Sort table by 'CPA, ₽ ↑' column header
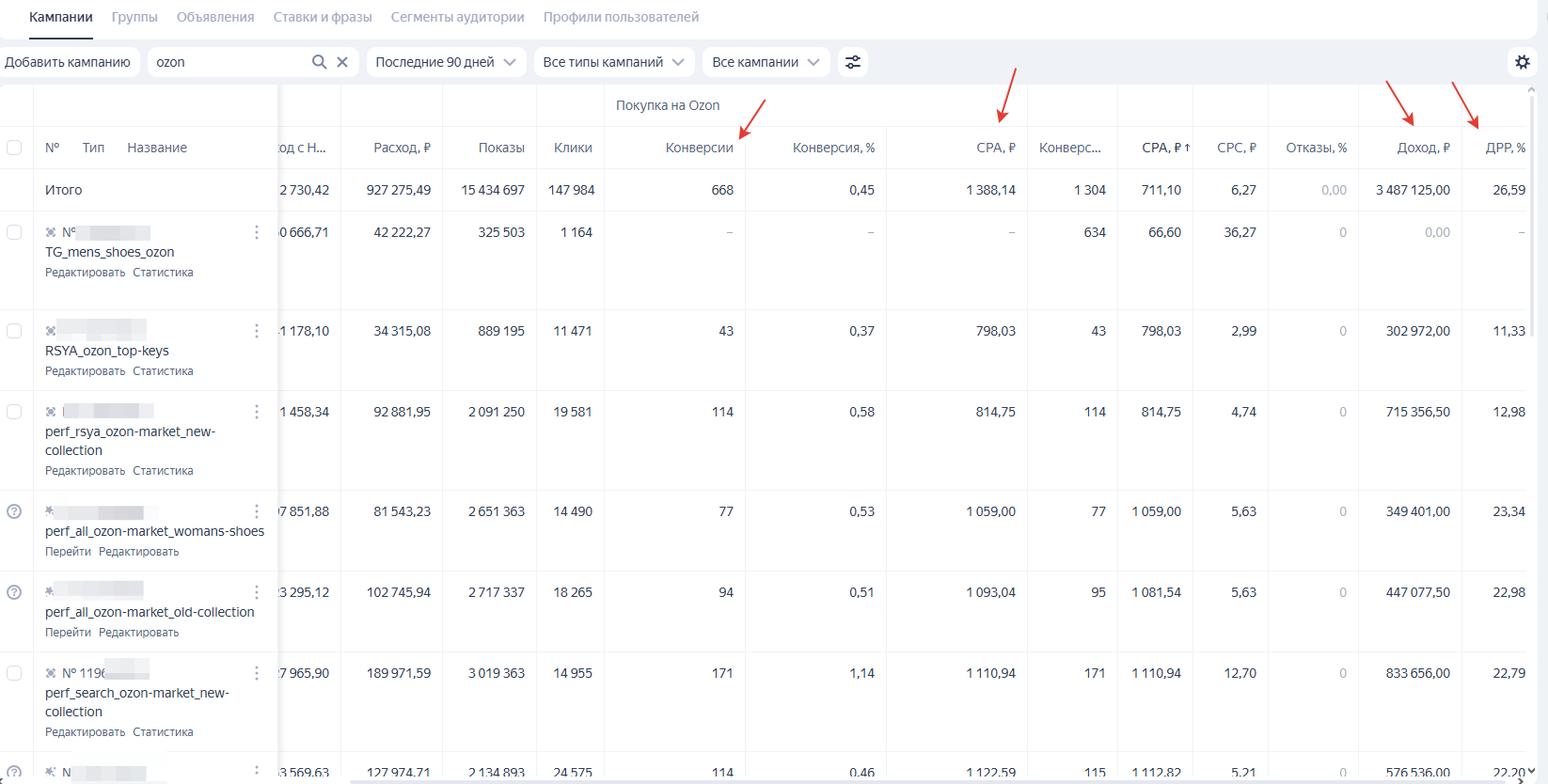The width and height of the screenshot is (1548, 784). [1165, 148]
